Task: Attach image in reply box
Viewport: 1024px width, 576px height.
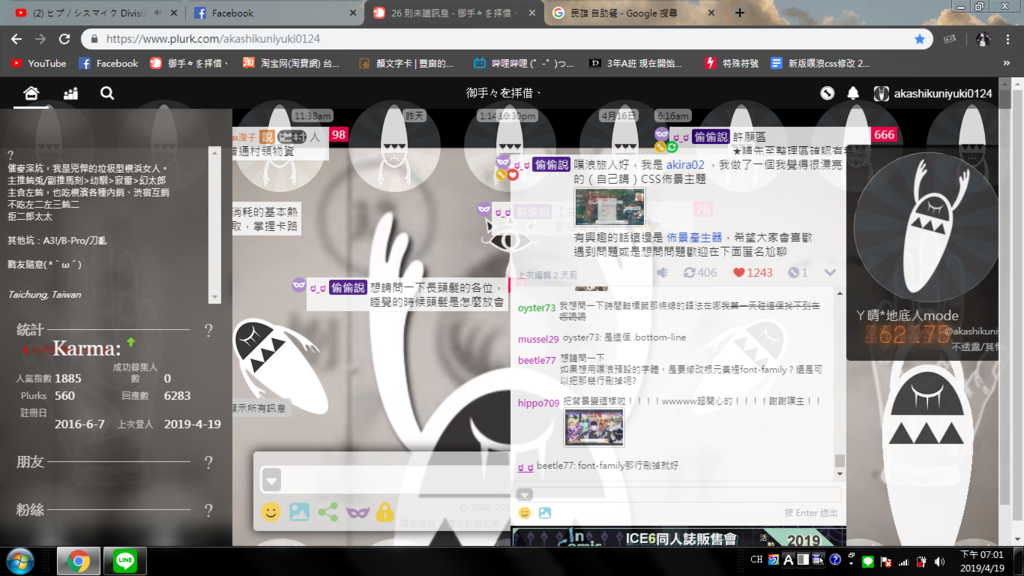Action: (x=545, y=513)
